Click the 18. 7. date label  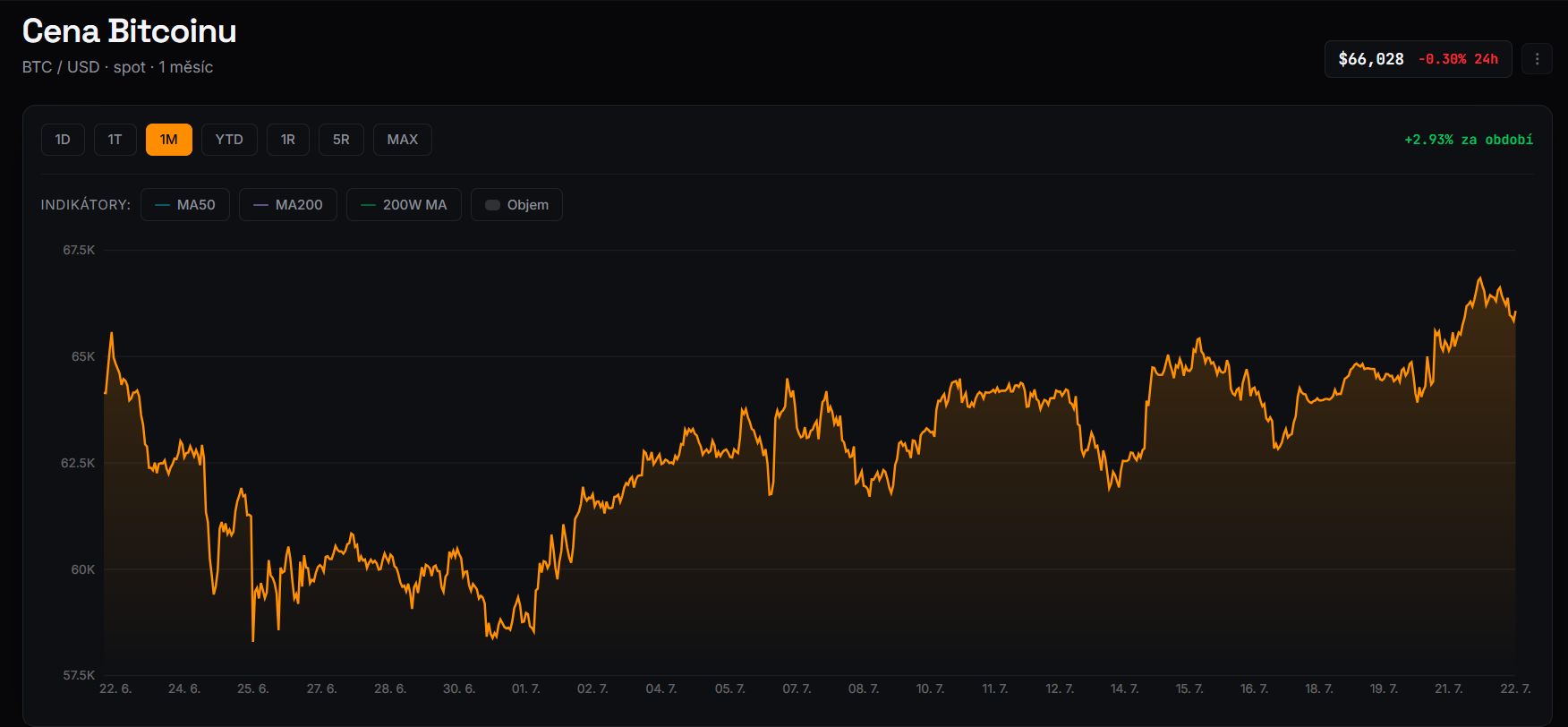pyautogui.click(x=1319, y=689)
